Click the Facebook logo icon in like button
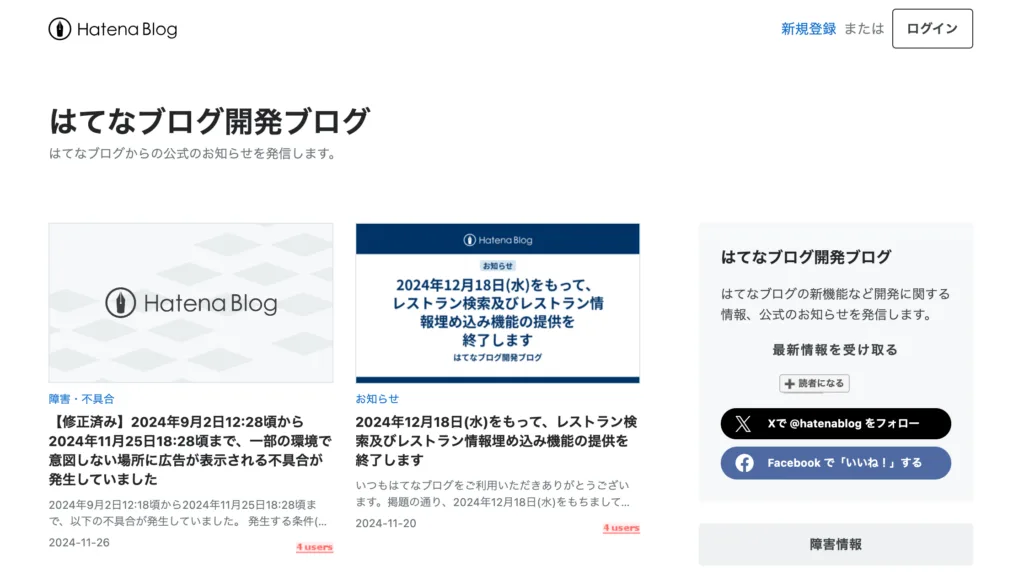This screenshot has height=577, width=1024. [x=744, y=463]
